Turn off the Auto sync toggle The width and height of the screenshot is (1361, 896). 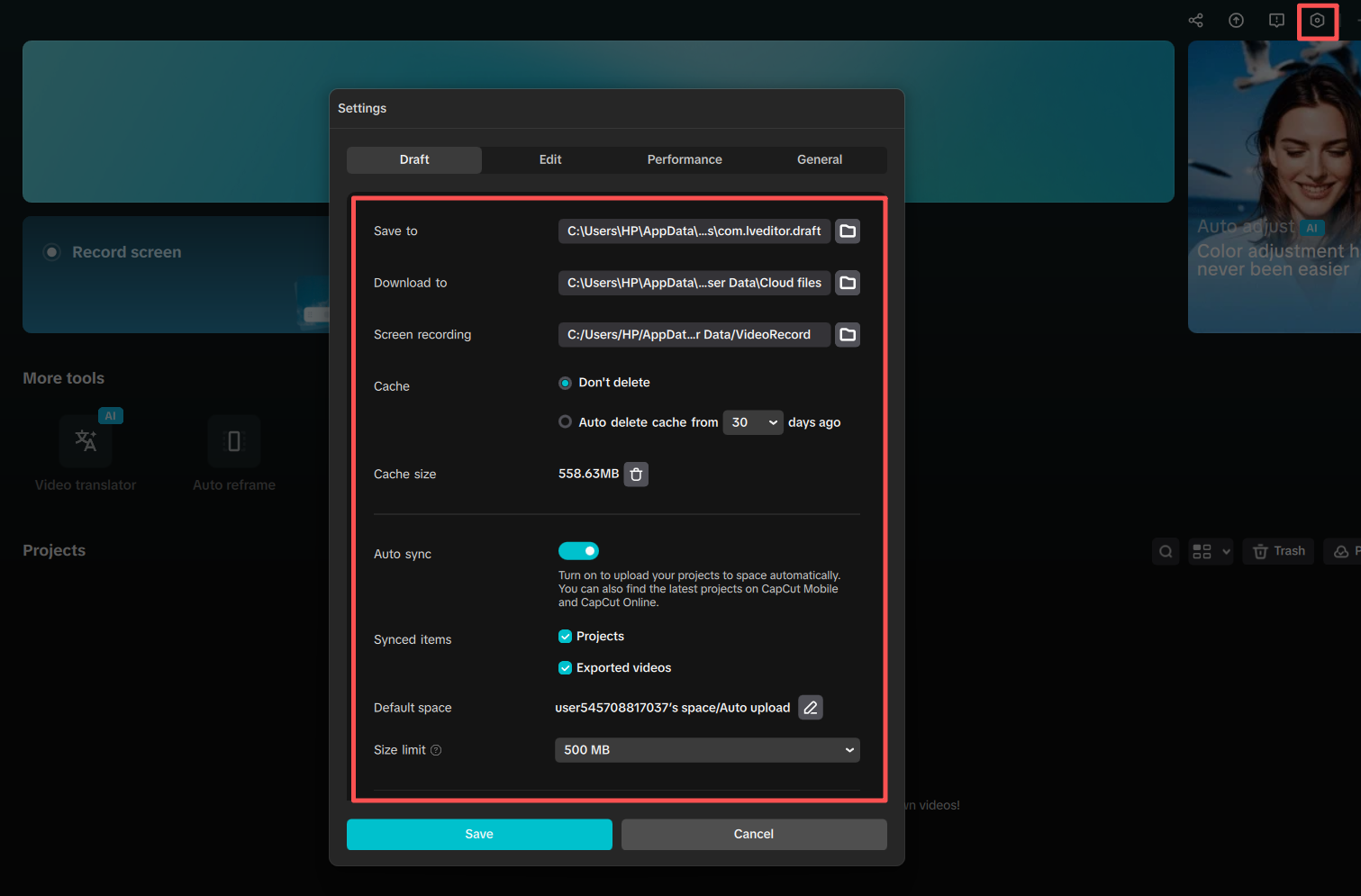[x=579, y=550]
